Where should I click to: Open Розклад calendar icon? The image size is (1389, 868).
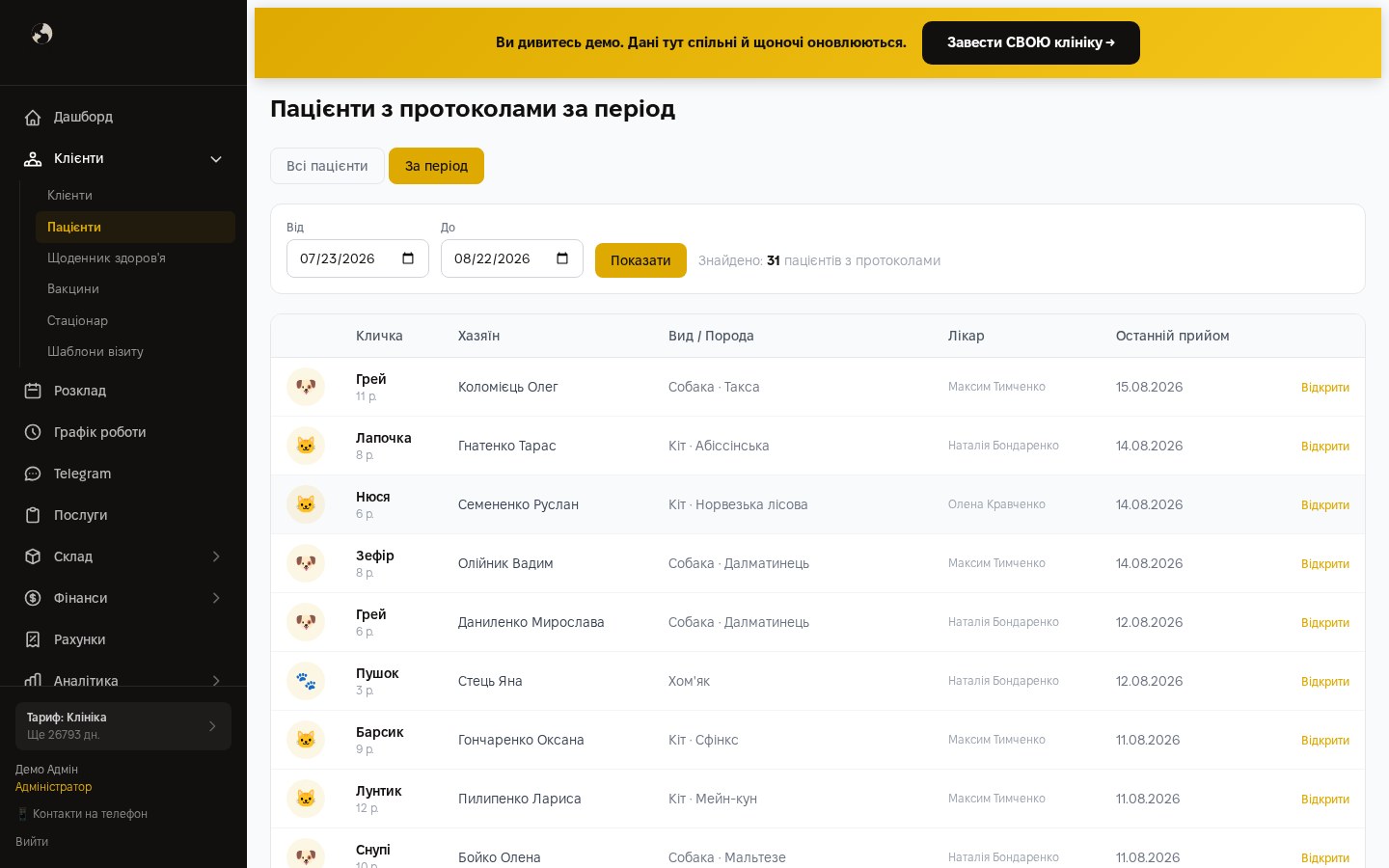(x=33, y=391)
